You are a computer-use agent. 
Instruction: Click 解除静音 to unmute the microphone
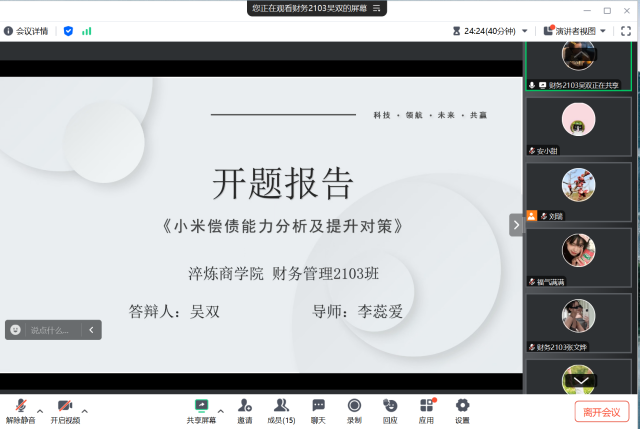[20, 411]
